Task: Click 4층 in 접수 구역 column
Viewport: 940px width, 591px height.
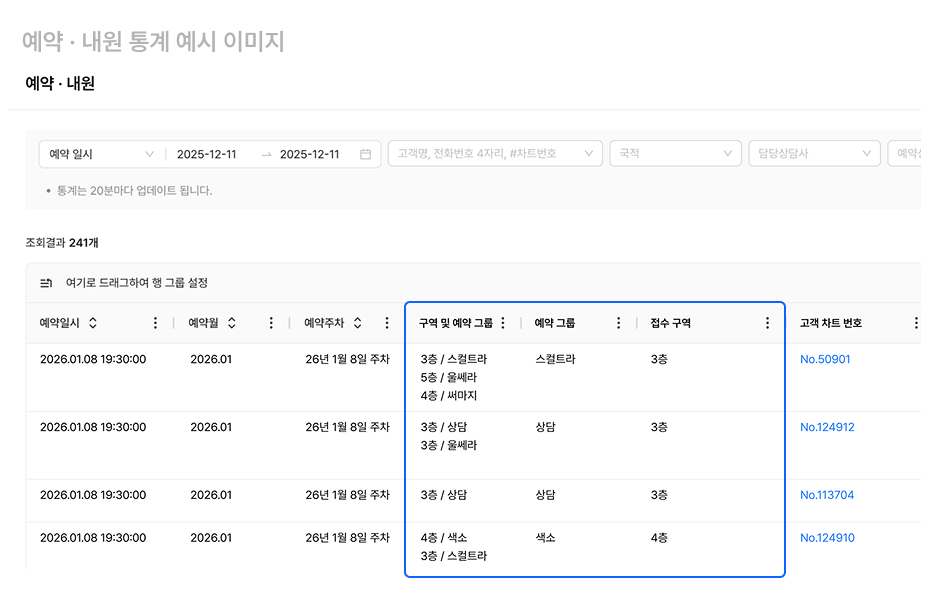Action: click(x=659, y=538)
